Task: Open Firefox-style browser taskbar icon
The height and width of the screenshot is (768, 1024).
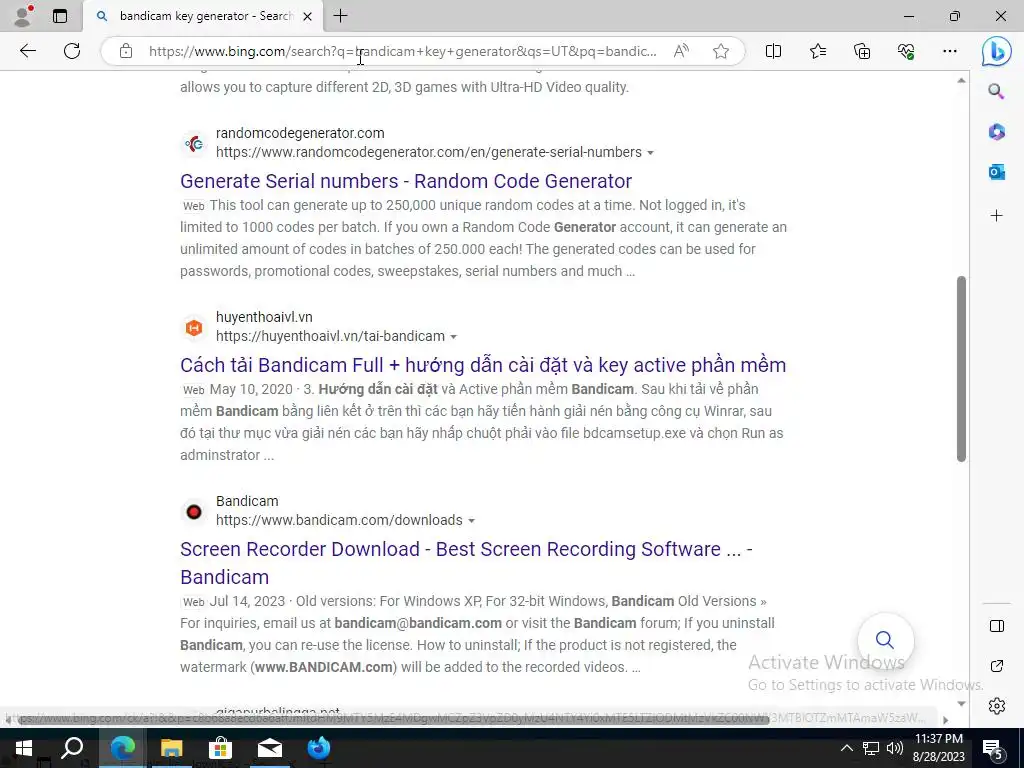Action: pos(319,748)
